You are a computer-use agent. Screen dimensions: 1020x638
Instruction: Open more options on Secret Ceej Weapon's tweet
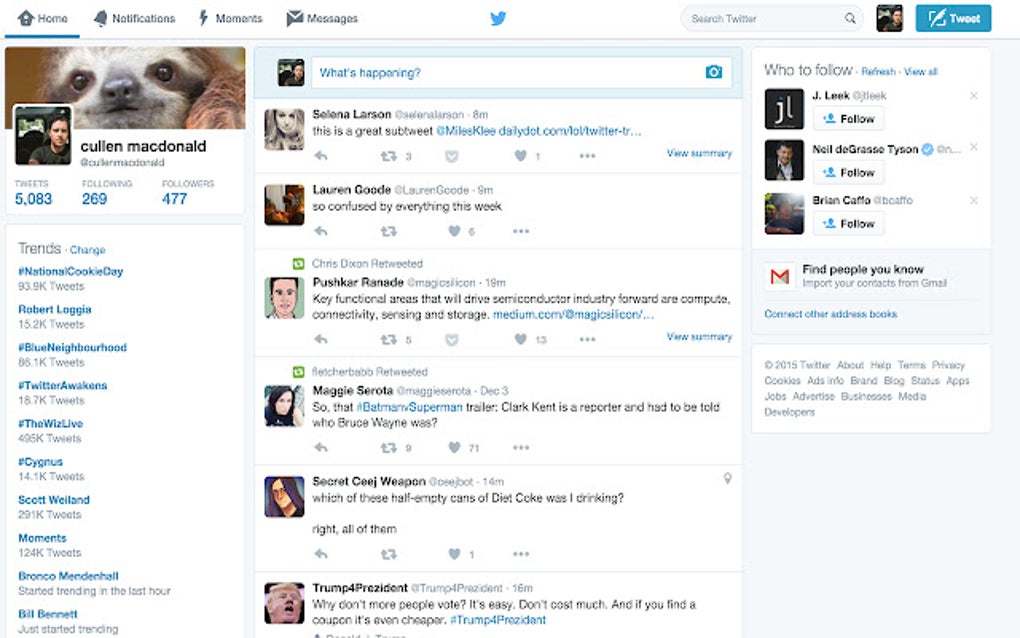click(x=521, y=554)
